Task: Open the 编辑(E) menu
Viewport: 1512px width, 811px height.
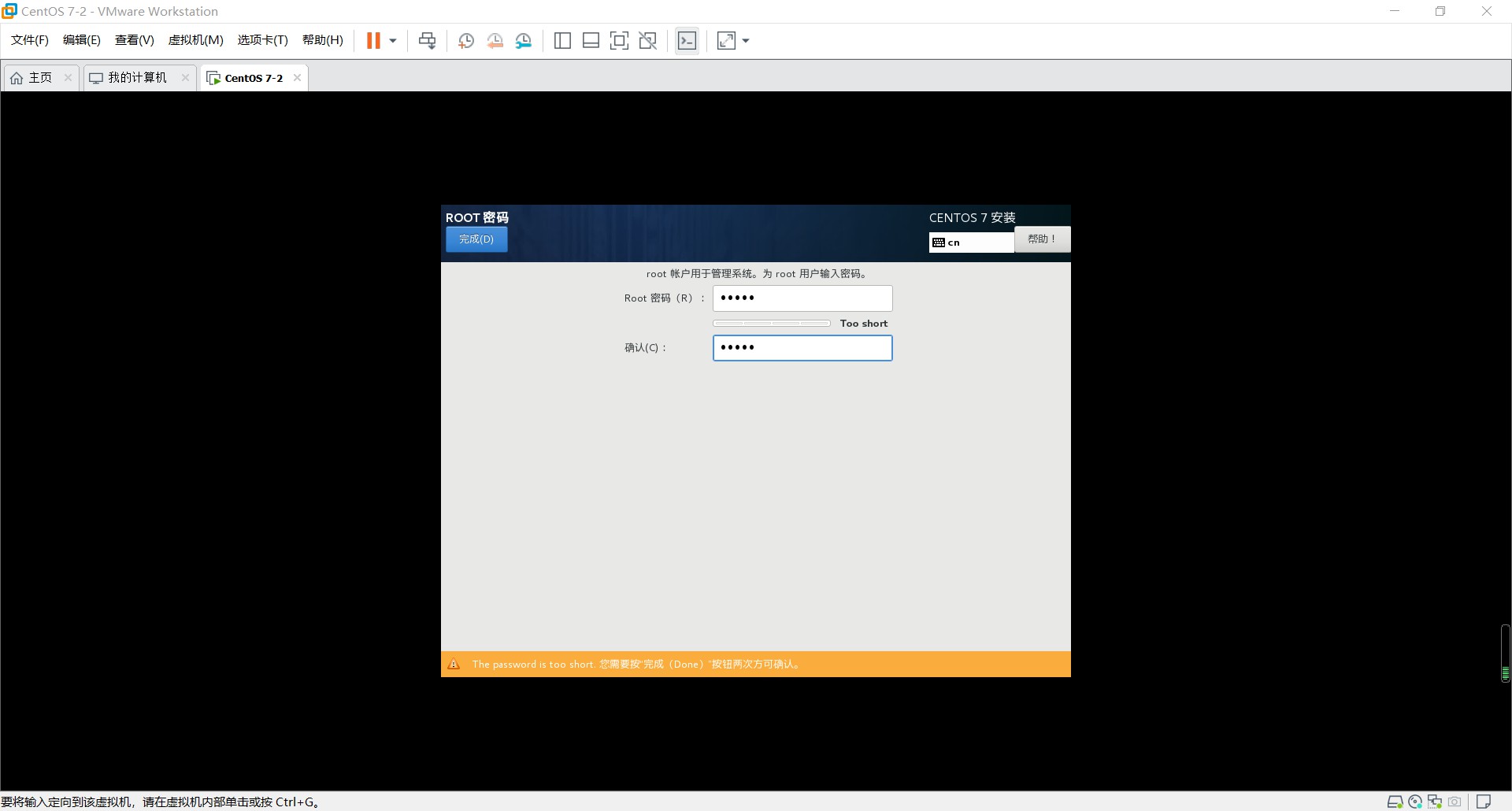Action: click(82, 40)
